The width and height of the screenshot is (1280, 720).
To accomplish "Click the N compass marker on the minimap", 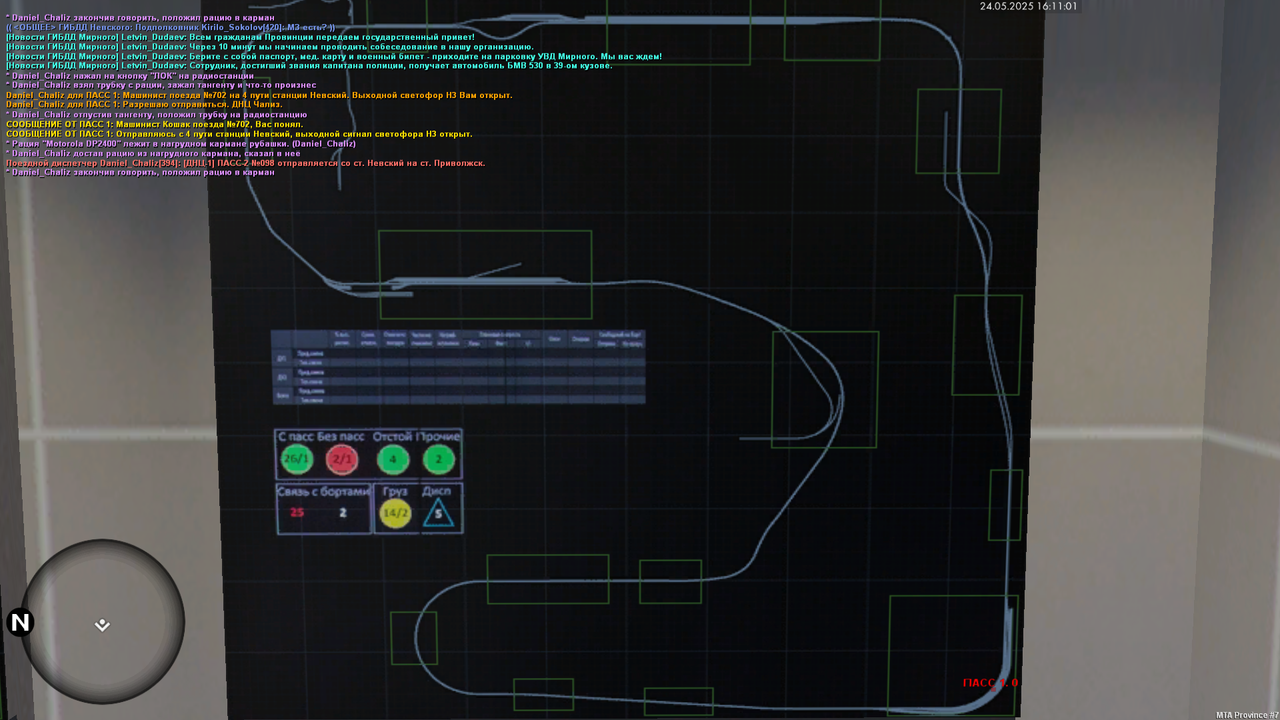I will [x=20, y=623].
